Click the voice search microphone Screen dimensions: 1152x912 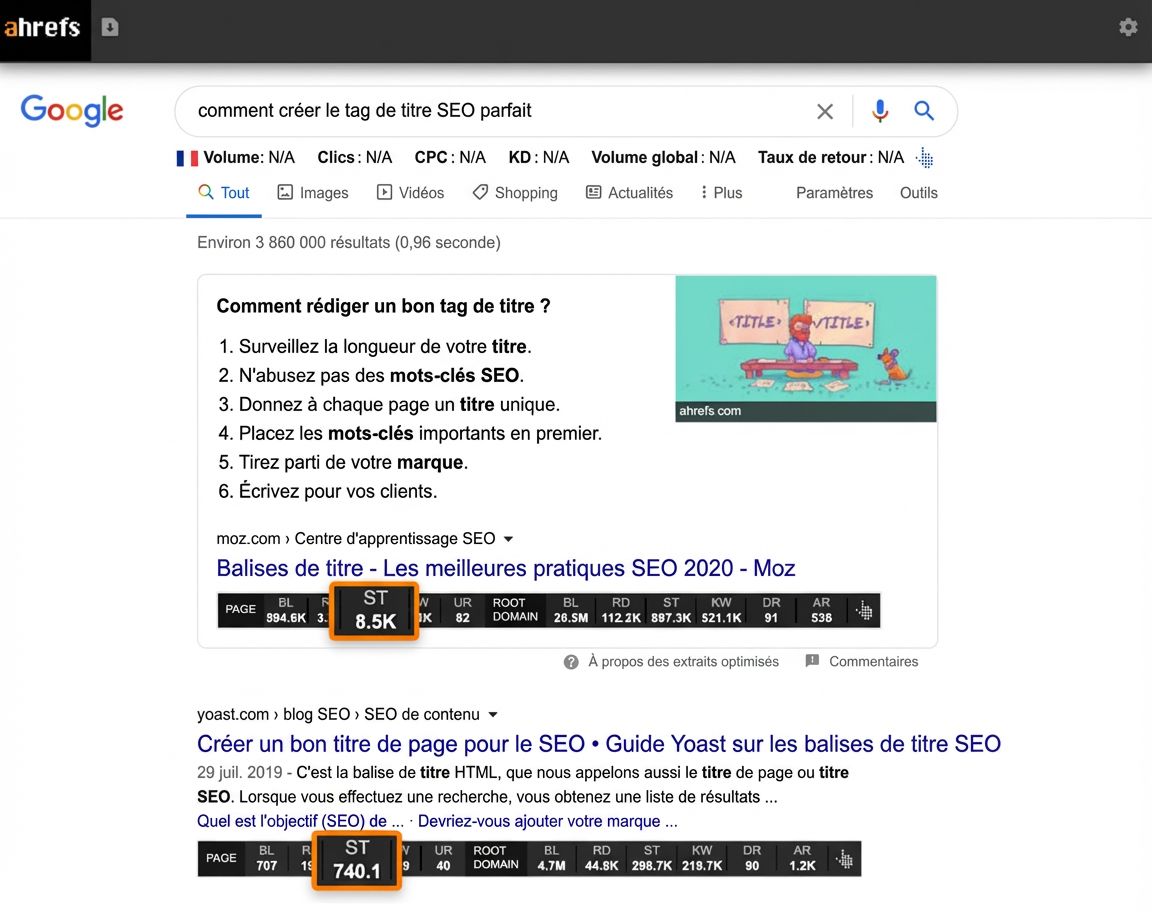879,111
